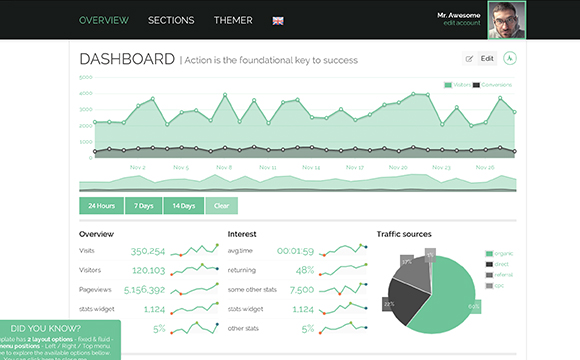Click the some other stats sparkline
This screenshot has width=580, height=360.
tap(343, 289)
